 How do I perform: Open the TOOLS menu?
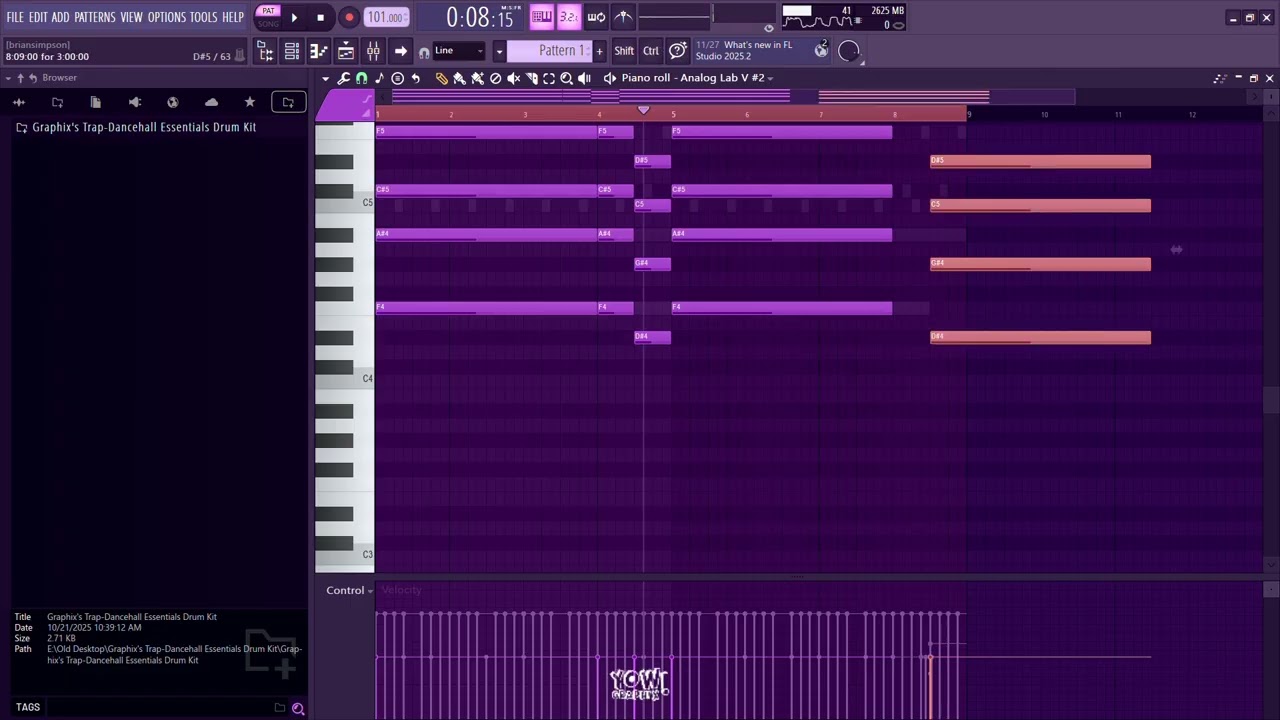(x=204, y=17)
